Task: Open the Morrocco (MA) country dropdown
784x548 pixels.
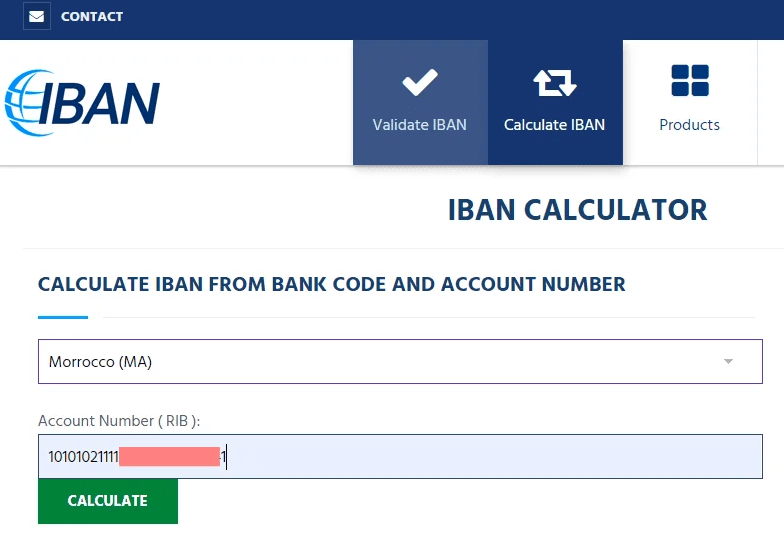Action: coord(380,361)
